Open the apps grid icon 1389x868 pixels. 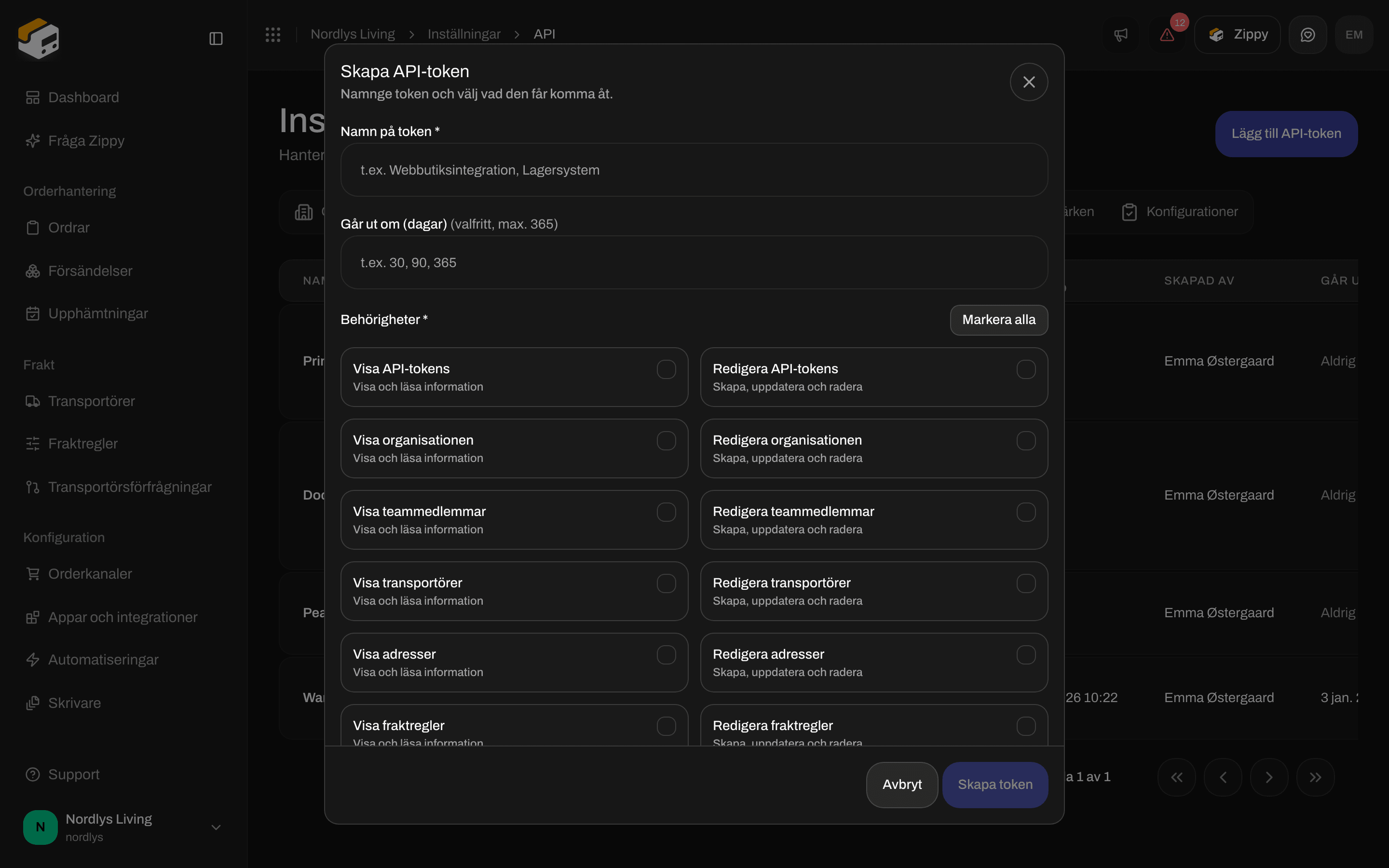coord(272,34)
